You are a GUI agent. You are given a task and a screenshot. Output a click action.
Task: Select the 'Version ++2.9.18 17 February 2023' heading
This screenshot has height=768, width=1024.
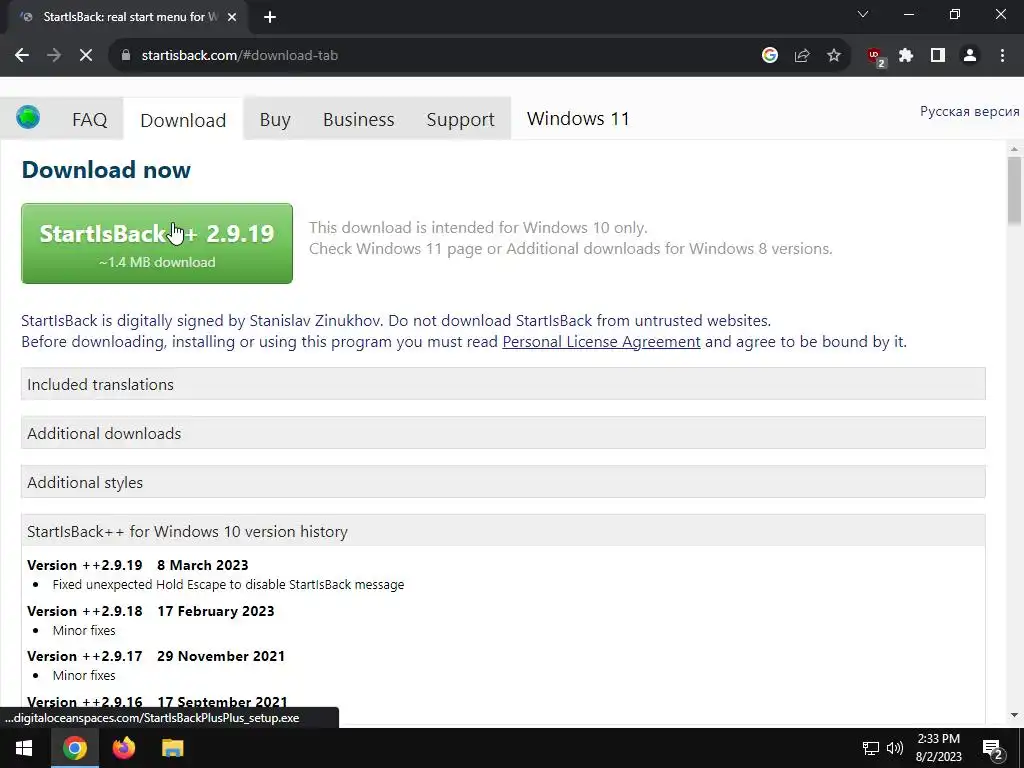(151, 611)
